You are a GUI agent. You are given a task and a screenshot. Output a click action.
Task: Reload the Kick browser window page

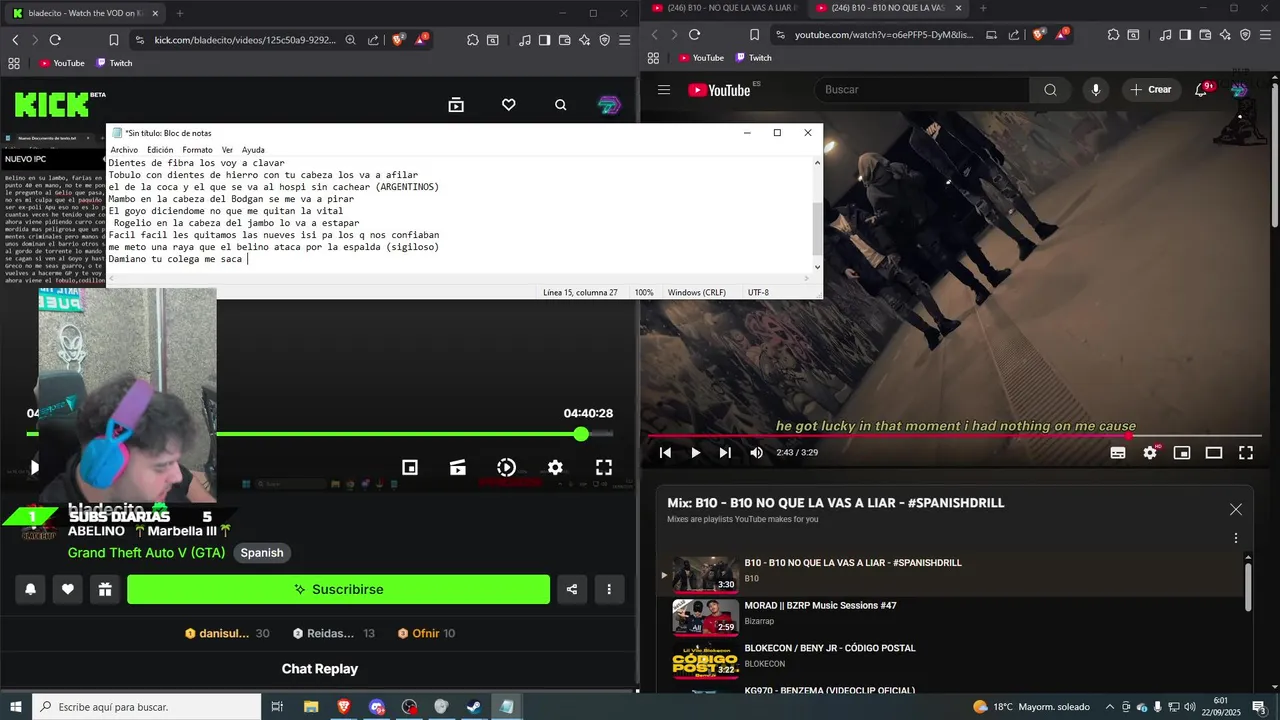click(55, 40)
